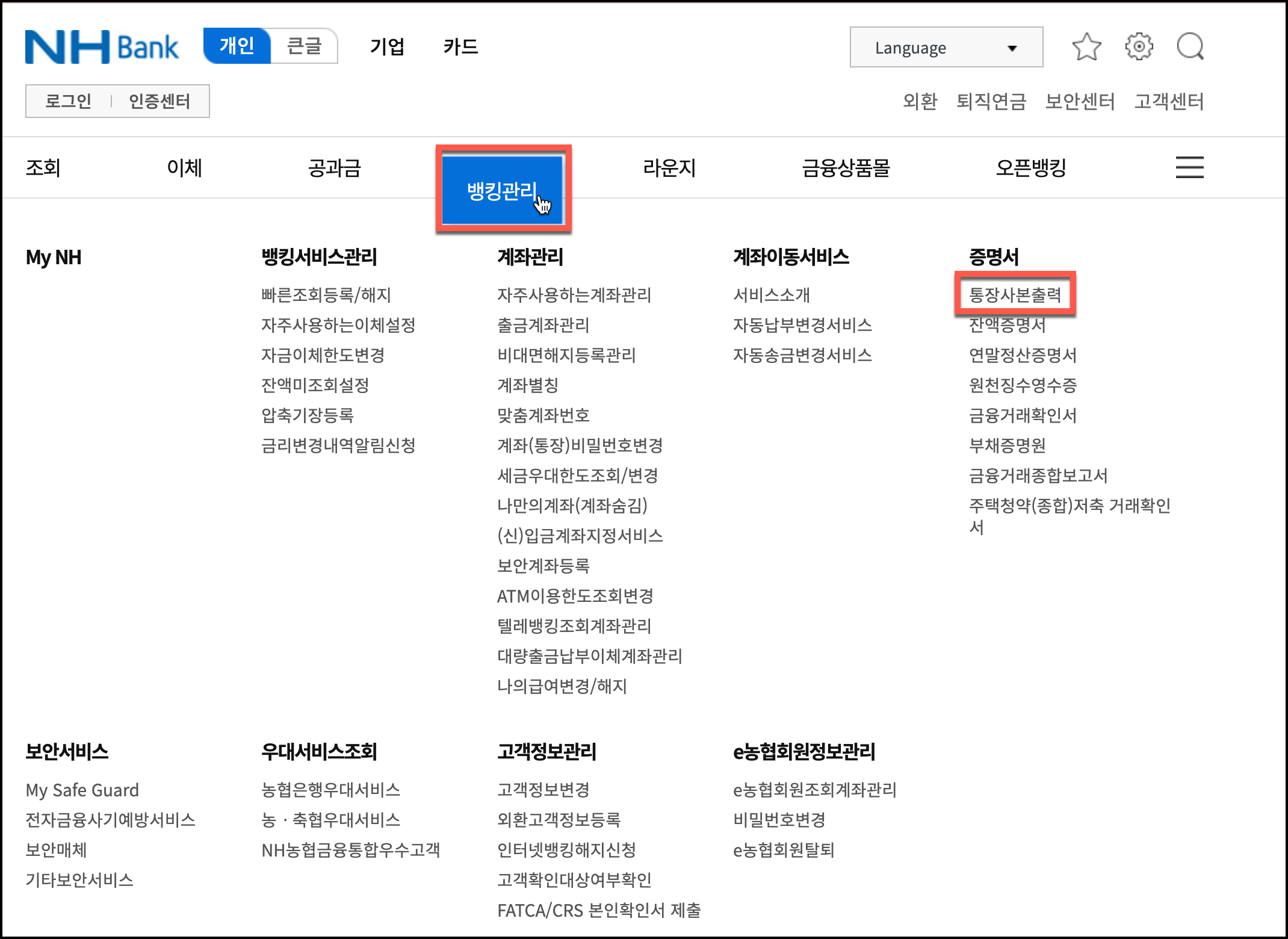Go to 퇴직연금 link
The image size is (1288, 939).
991,101
